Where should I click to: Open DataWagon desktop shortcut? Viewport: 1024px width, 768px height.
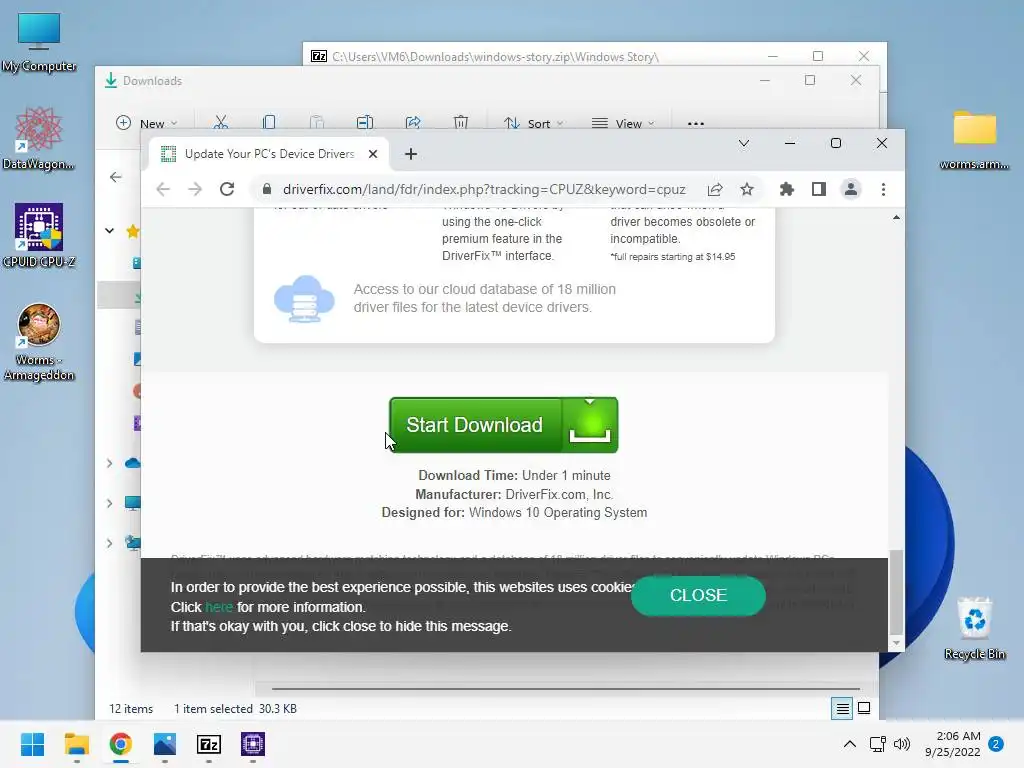[39, 138]
